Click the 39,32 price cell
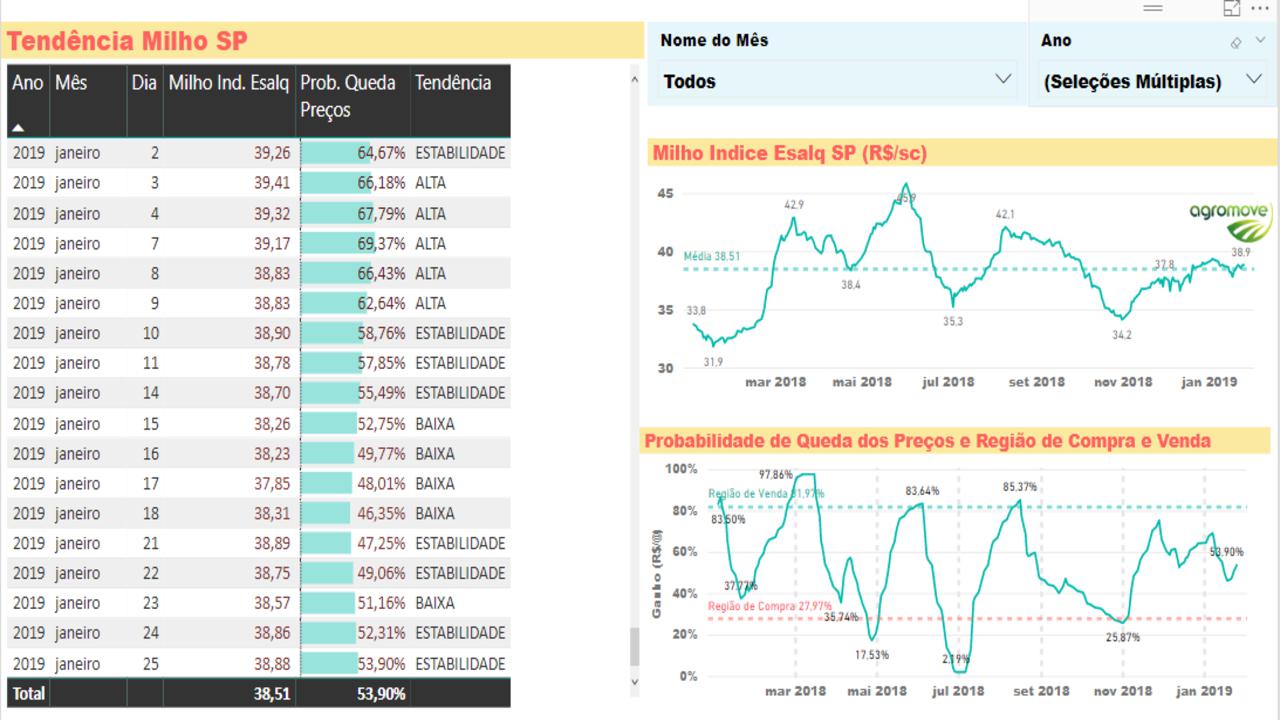The image size is (1280, 720). pyautogui.click(x=229, y=213)
